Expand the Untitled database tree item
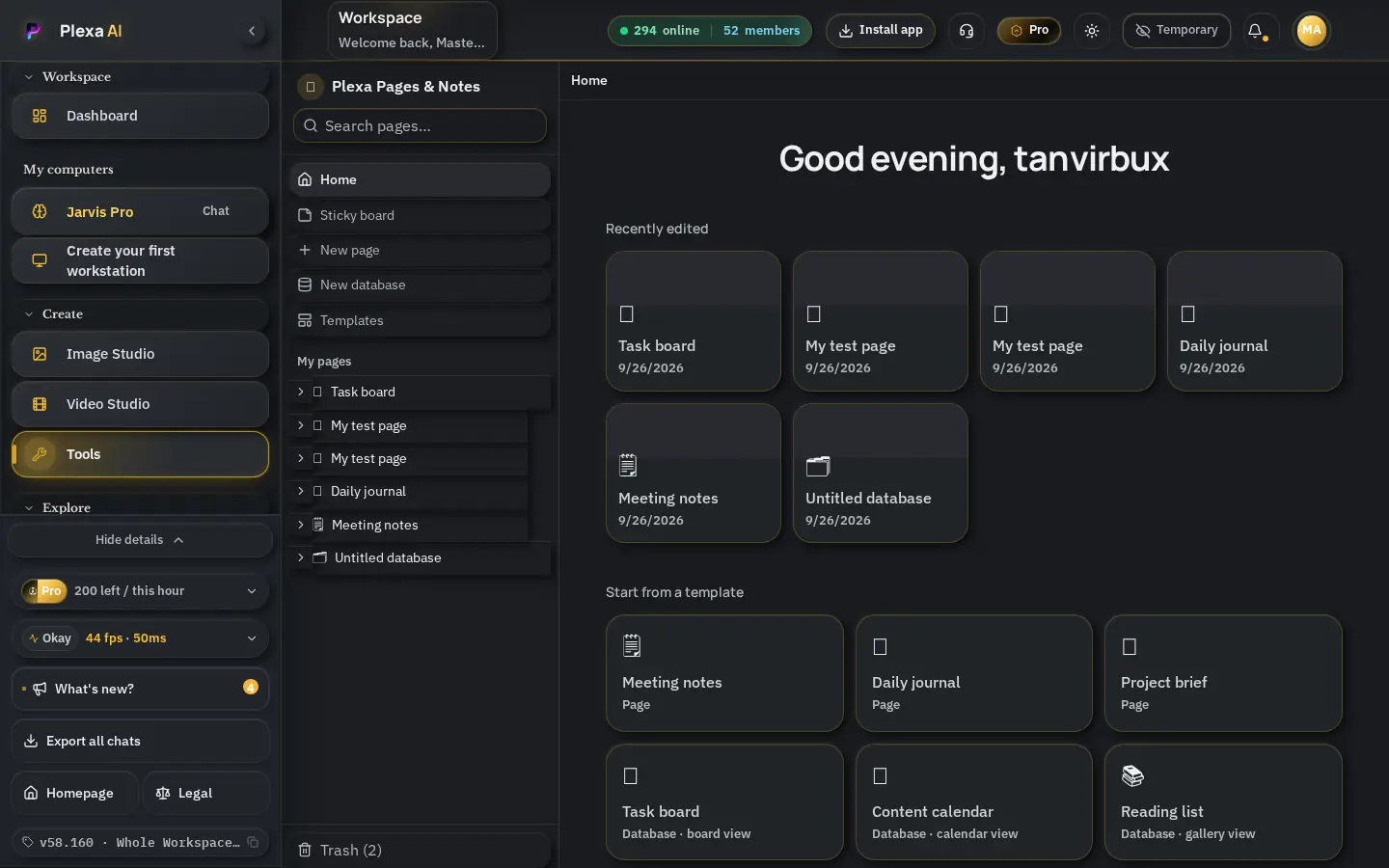 tap(301, 557)
